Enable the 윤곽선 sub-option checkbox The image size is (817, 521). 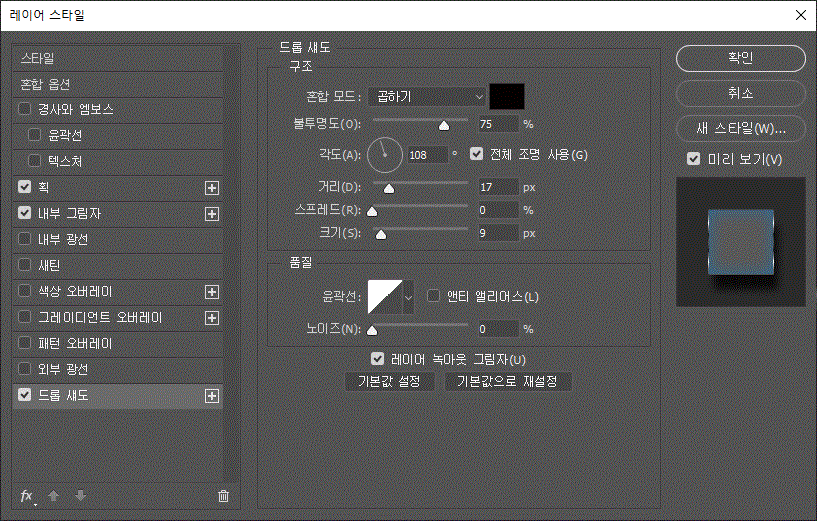point(34,135)
